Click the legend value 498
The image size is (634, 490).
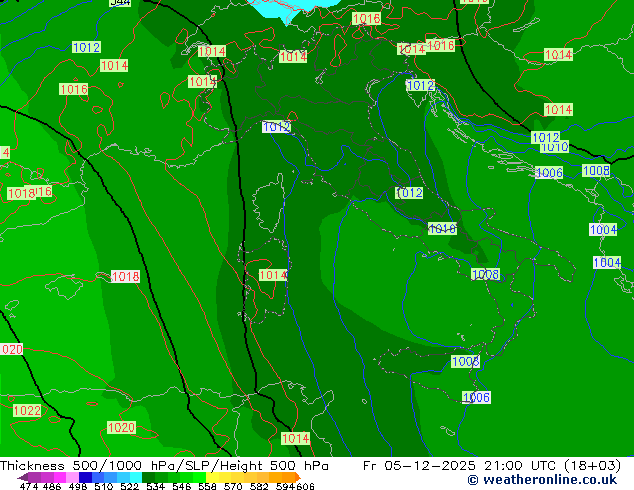(78, 486)
